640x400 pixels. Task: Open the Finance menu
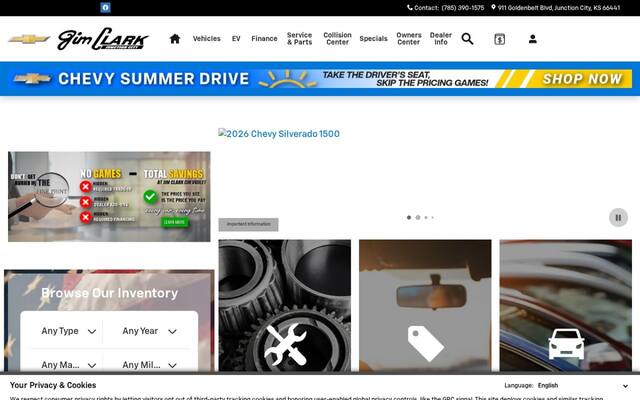(x=264, y=39)
